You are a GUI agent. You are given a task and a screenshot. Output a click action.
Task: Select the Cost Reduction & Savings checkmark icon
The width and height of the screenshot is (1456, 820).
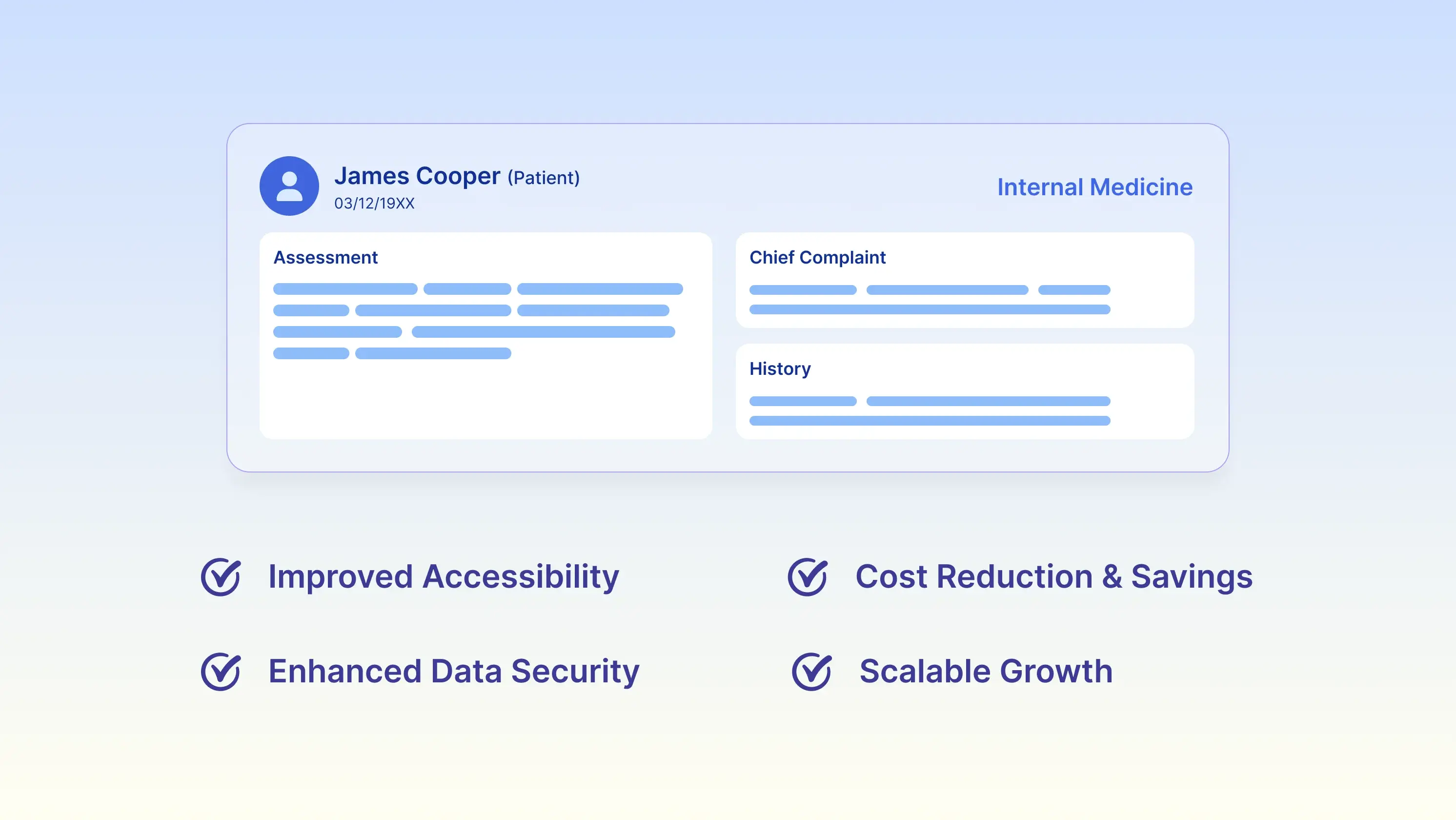808,576
